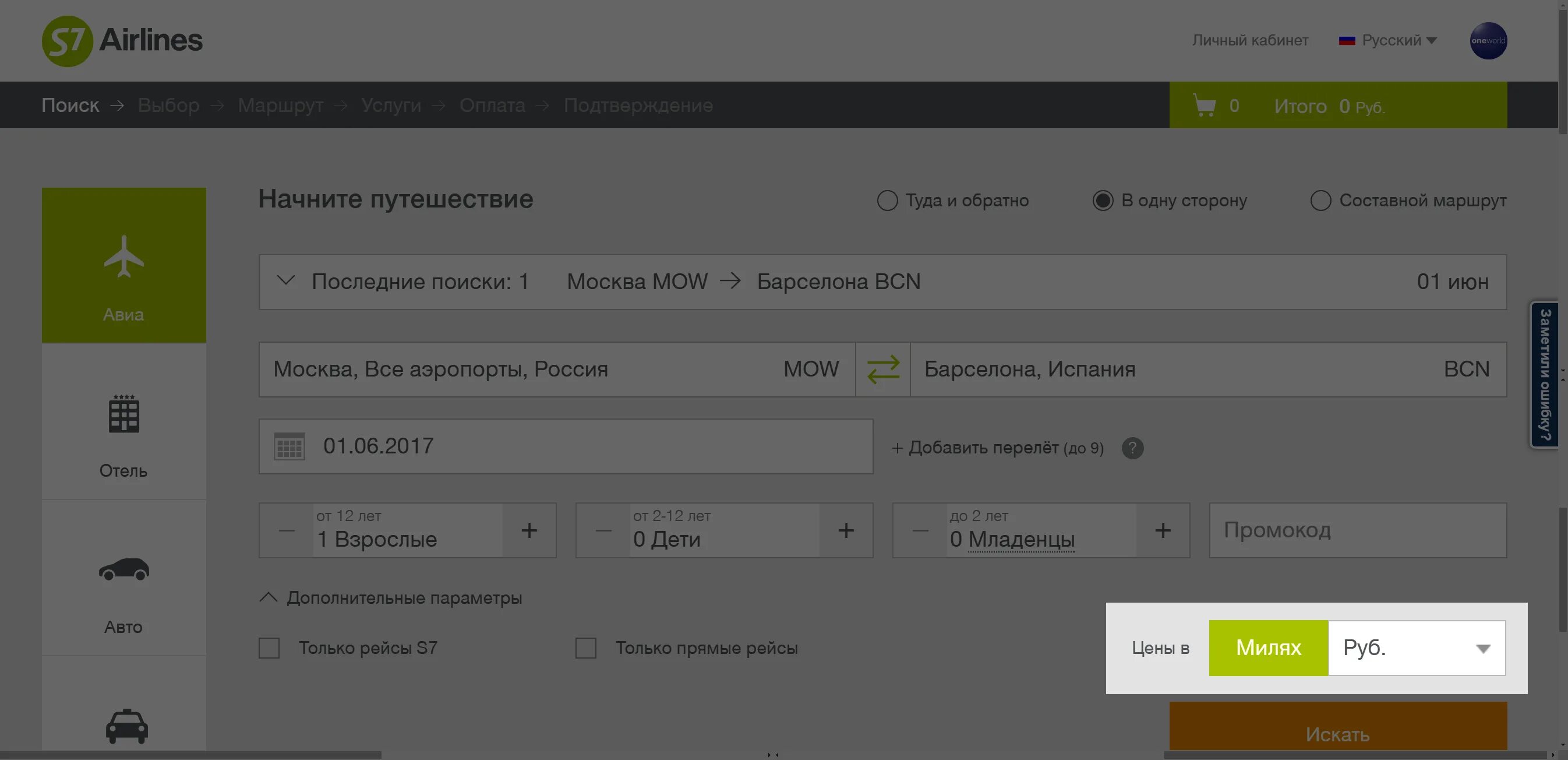Go to Подтверждение step in breadcrumb
This screenshot has width=1568, height=760.
(638, 105)
